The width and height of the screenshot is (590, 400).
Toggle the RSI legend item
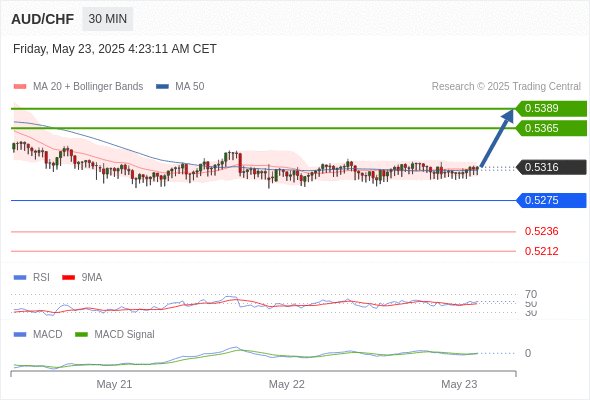click(32, 278)
